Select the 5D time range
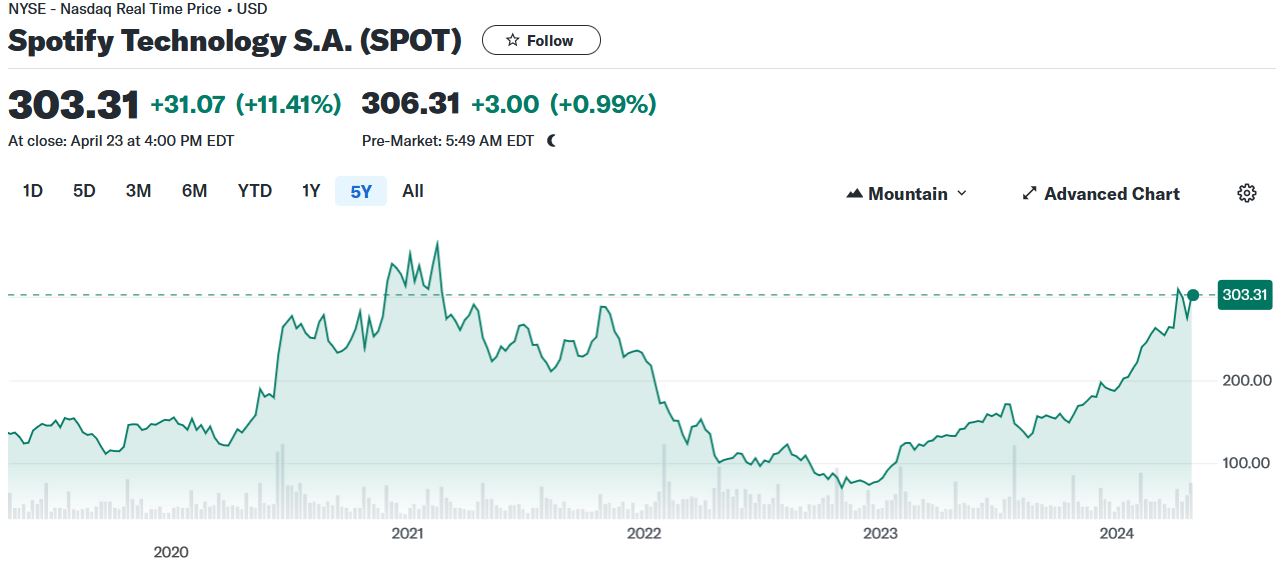 [x=84, y=191]
